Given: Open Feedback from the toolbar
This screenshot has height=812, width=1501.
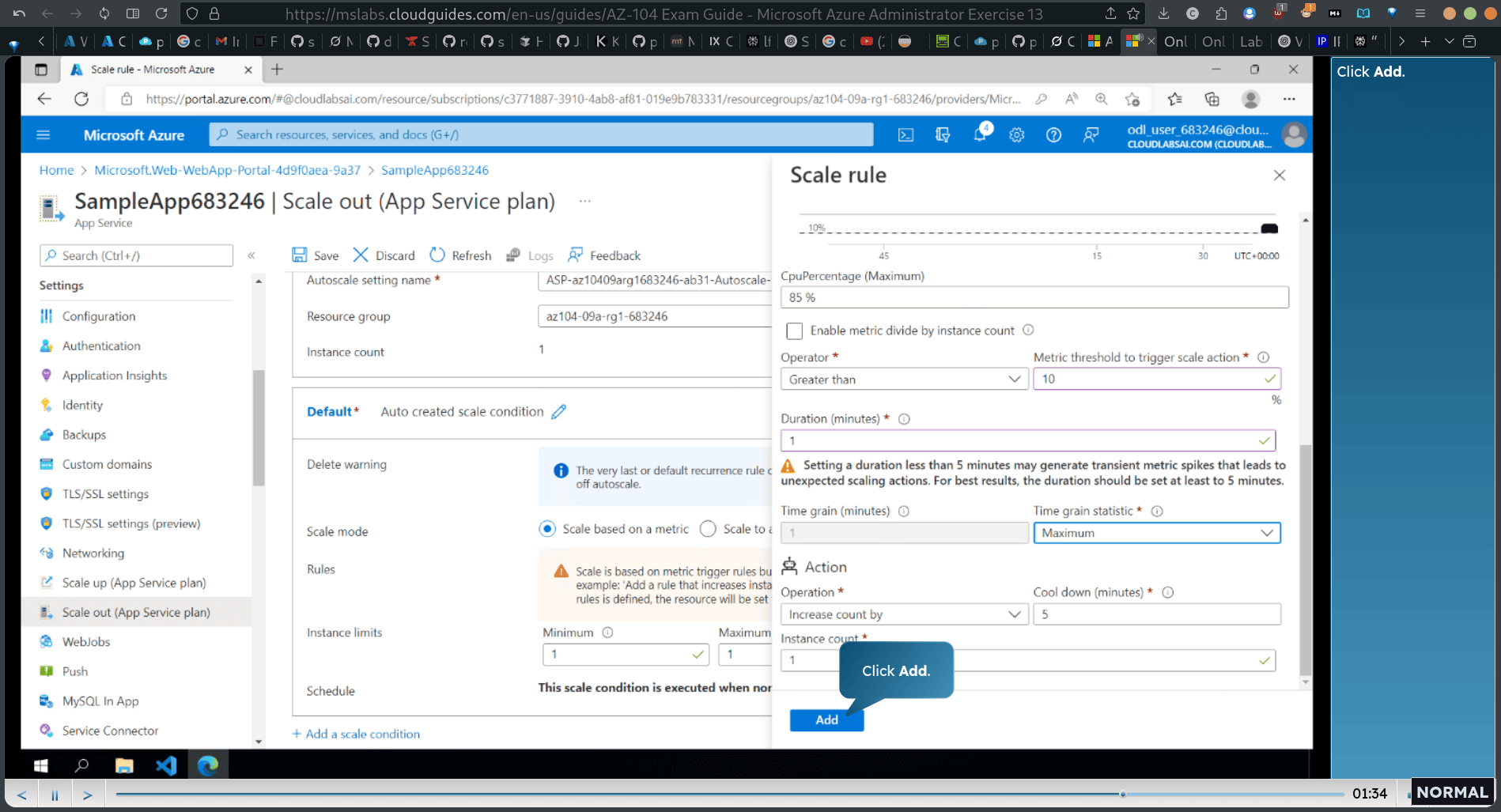Looking at the screenshot, I should point(604,255).
